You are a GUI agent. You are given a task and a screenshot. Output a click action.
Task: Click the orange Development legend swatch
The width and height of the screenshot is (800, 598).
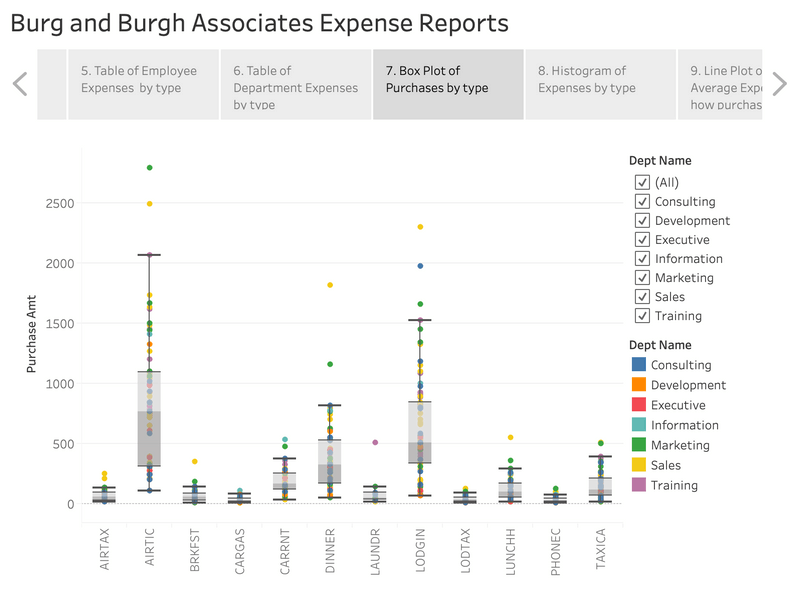[639, 385]
